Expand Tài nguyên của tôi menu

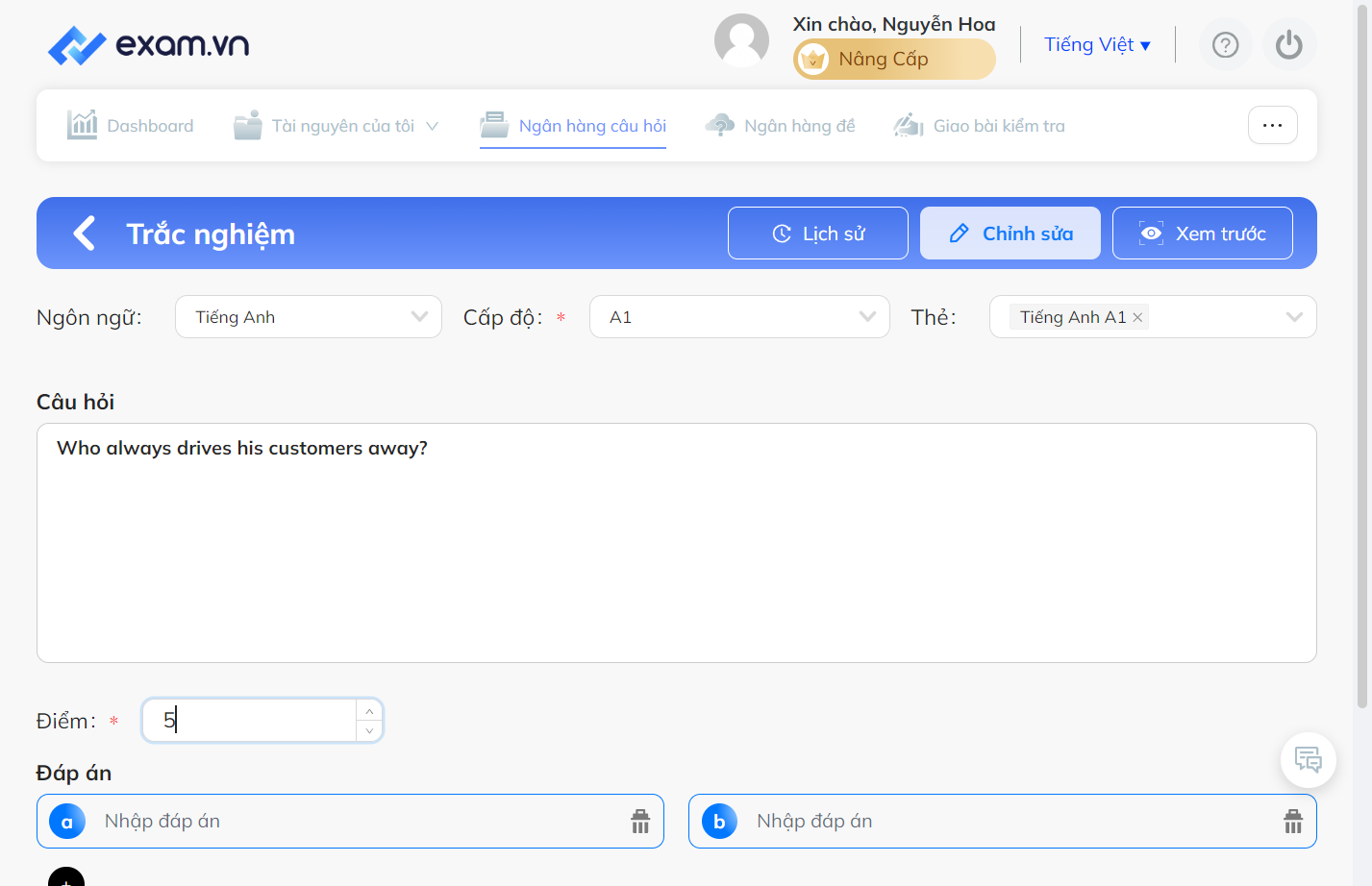(x=336, y=126)
